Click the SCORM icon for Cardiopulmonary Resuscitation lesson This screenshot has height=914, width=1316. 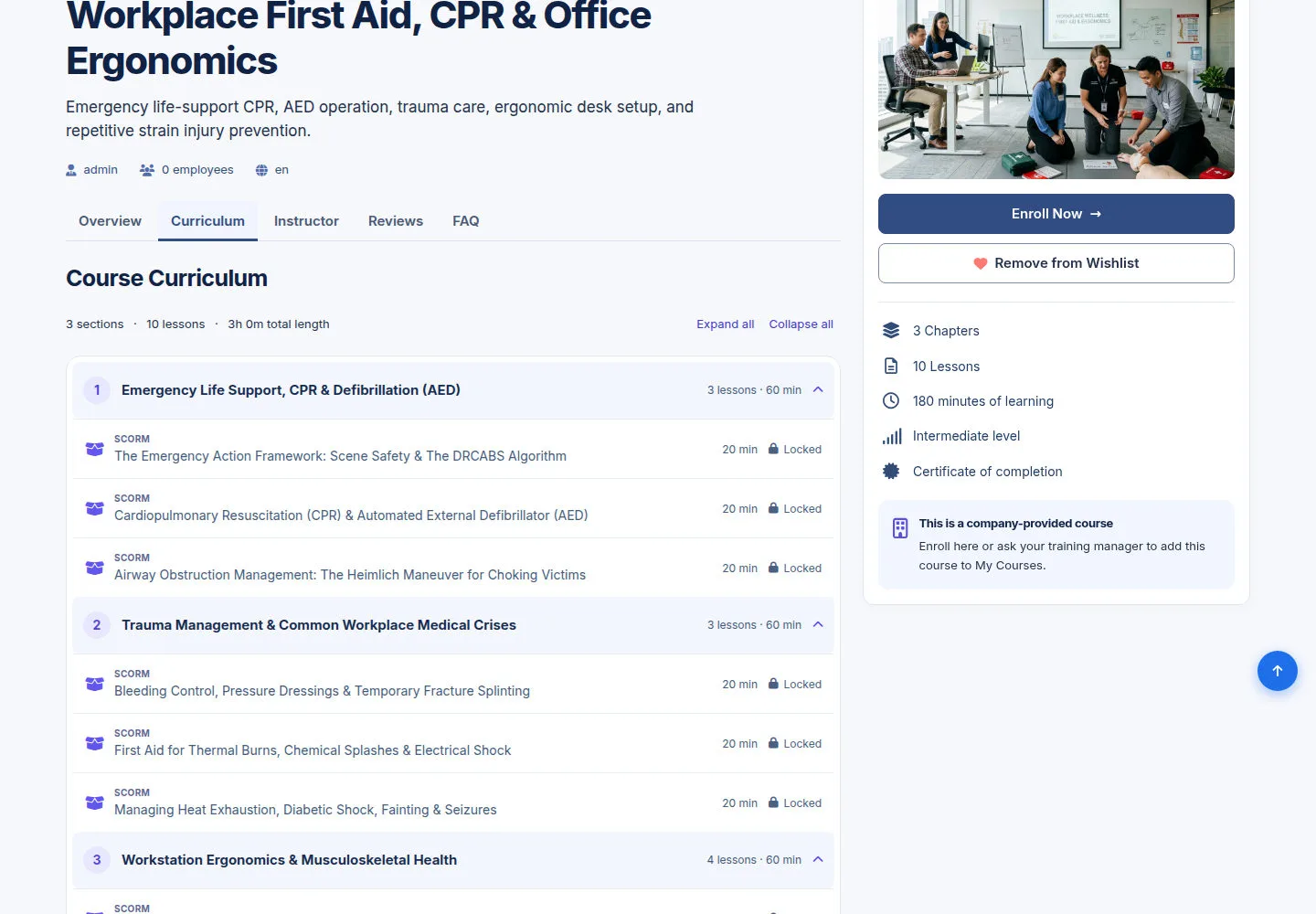coord(94,508)
